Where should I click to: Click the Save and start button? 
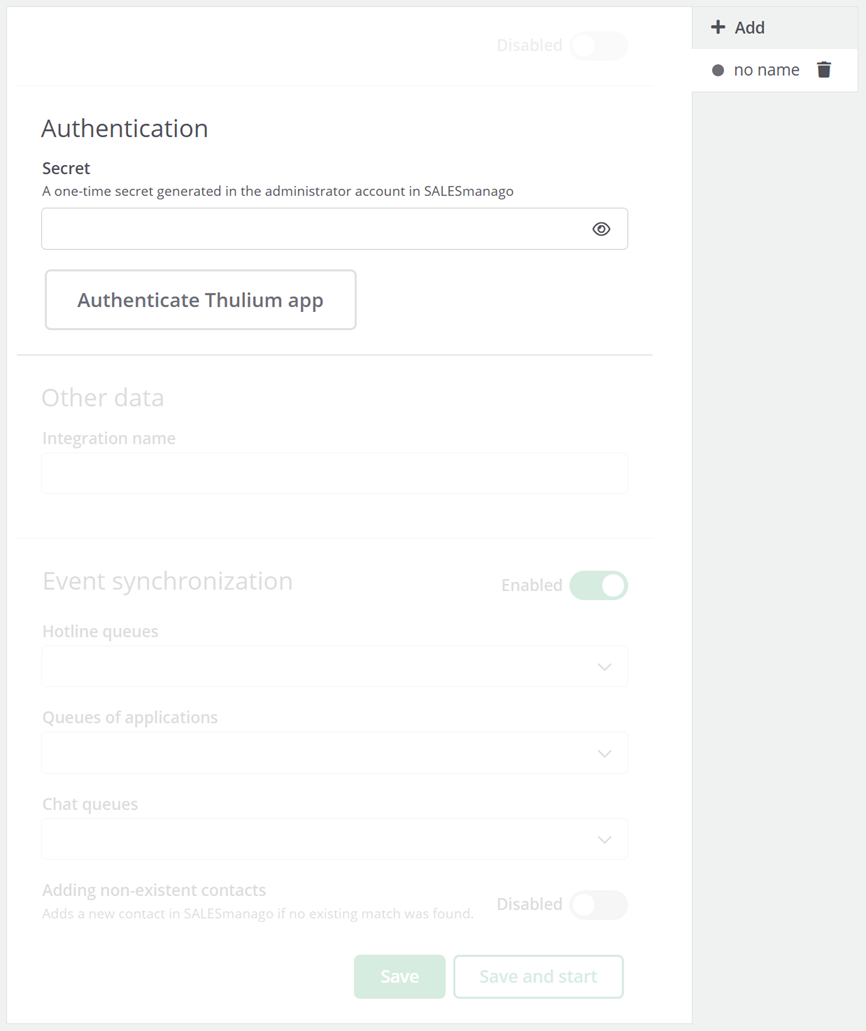point(538,977)
